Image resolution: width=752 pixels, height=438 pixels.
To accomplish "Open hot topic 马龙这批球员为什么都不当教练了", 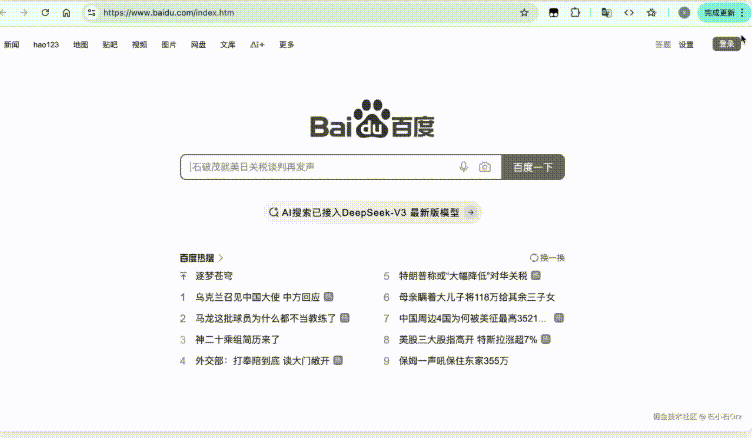I will pos(266,318).
